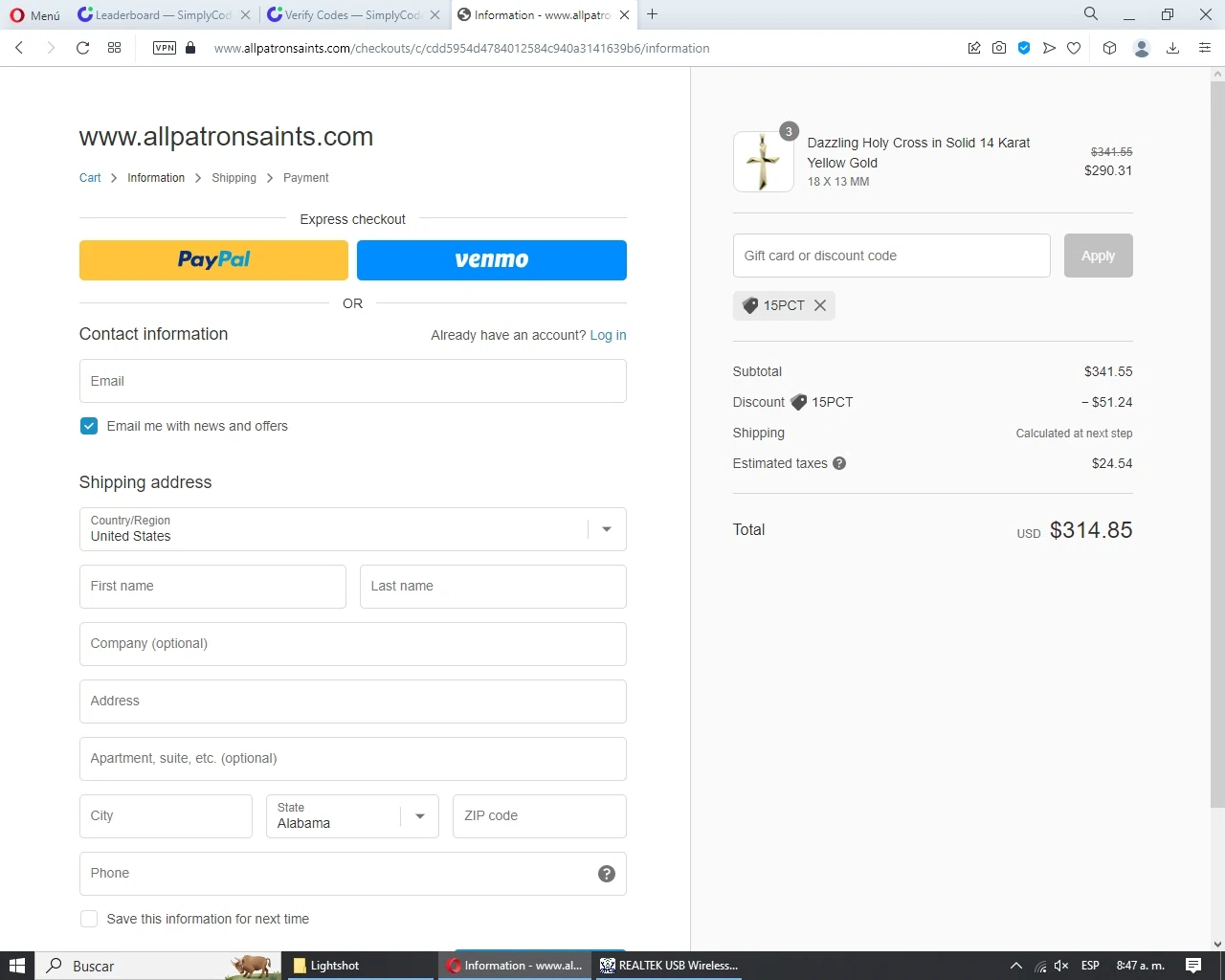Open the downloads icon

[x=1172, y=48]
